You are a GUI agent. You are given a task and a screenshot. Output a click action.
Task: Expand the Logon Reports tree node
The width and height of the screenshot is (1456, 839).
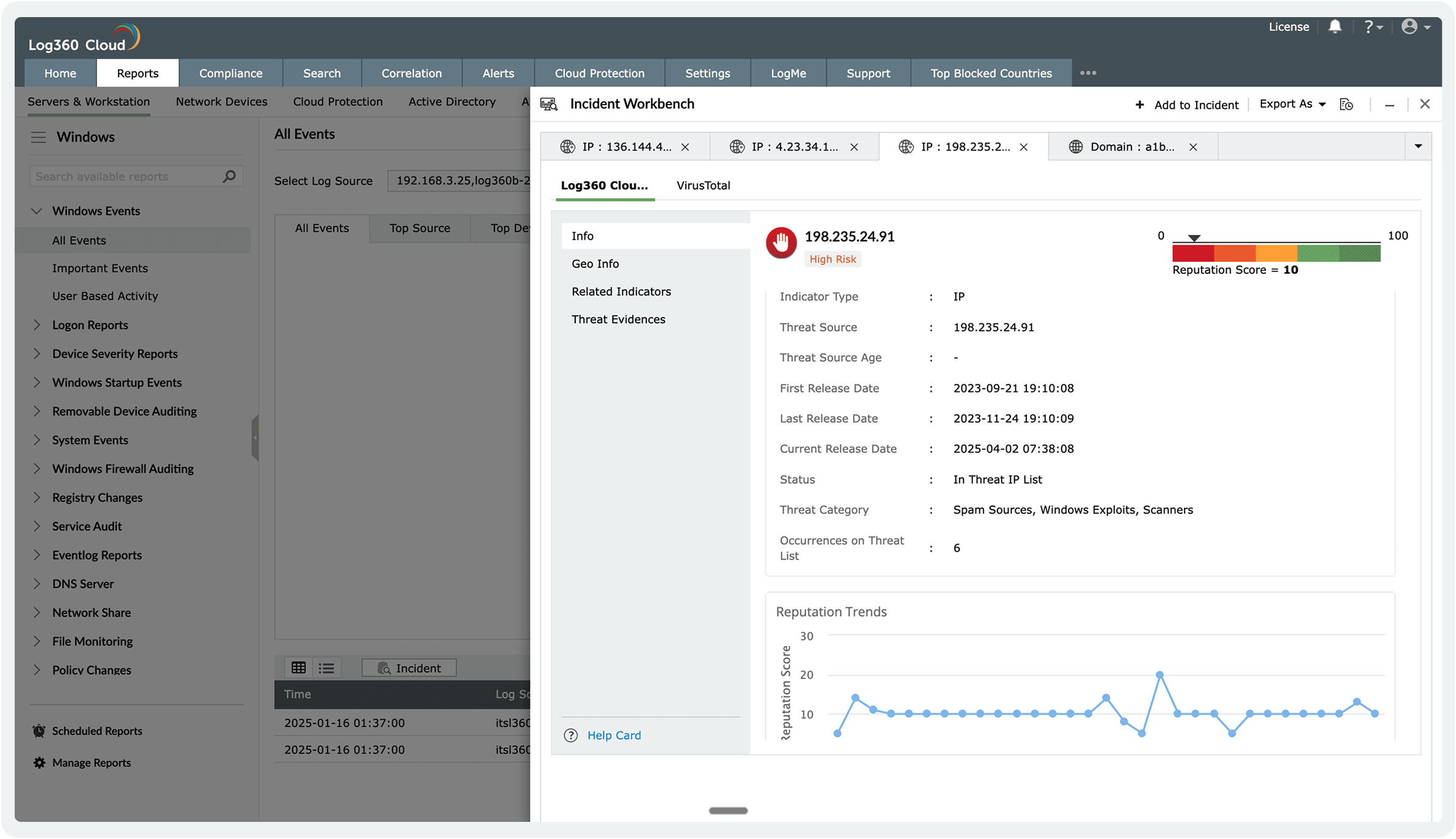tap(37, 325)
